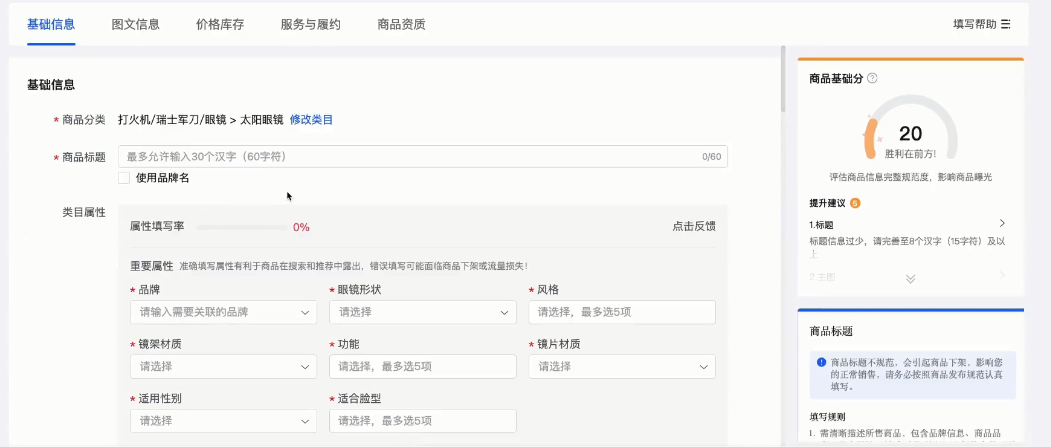Open the 功能 multi-select field
The width and height of the screenshot is (1051, 447).
click(423, 367)
